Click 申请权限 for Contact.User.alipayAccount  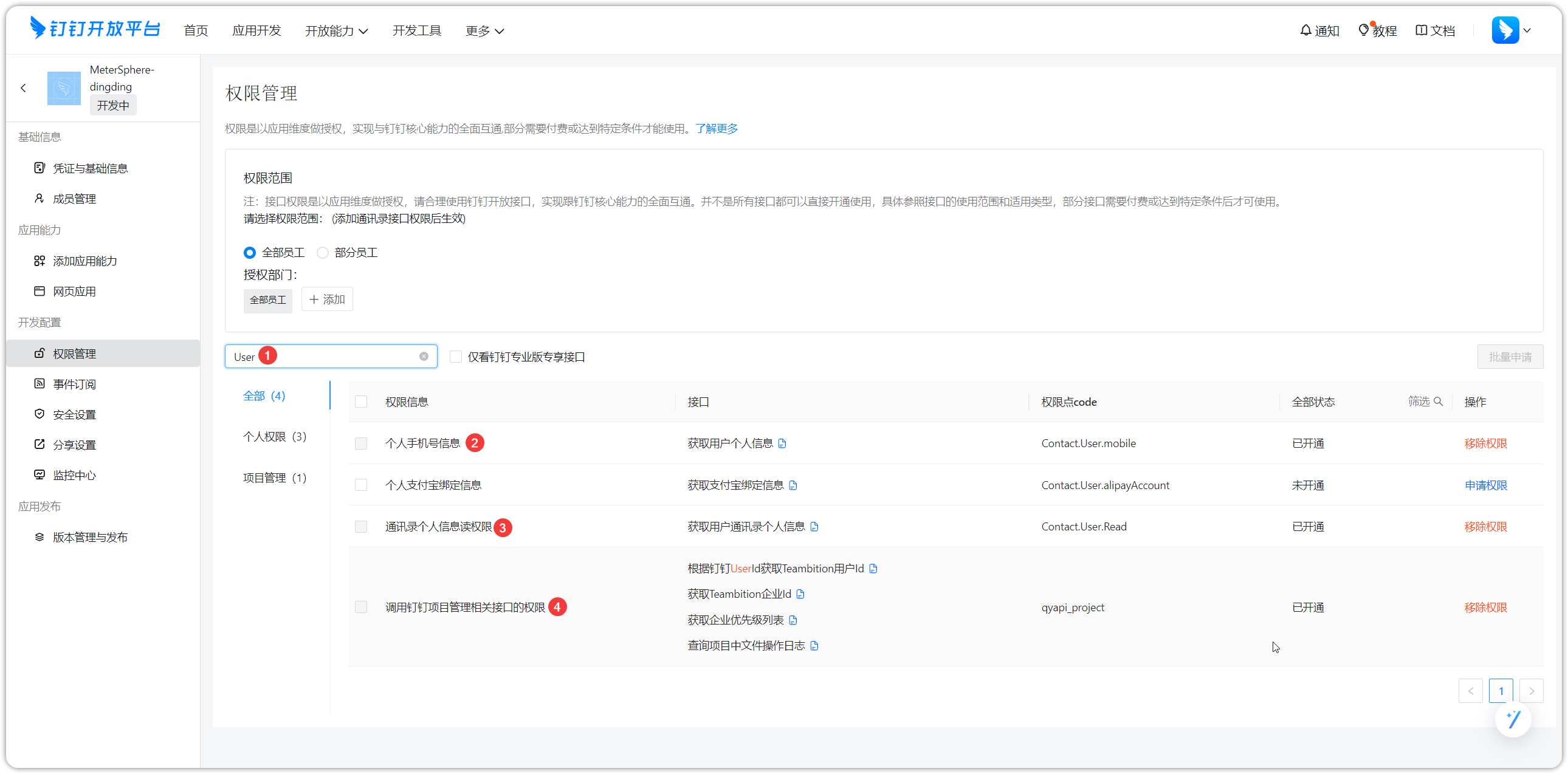tap(1486, 485)
